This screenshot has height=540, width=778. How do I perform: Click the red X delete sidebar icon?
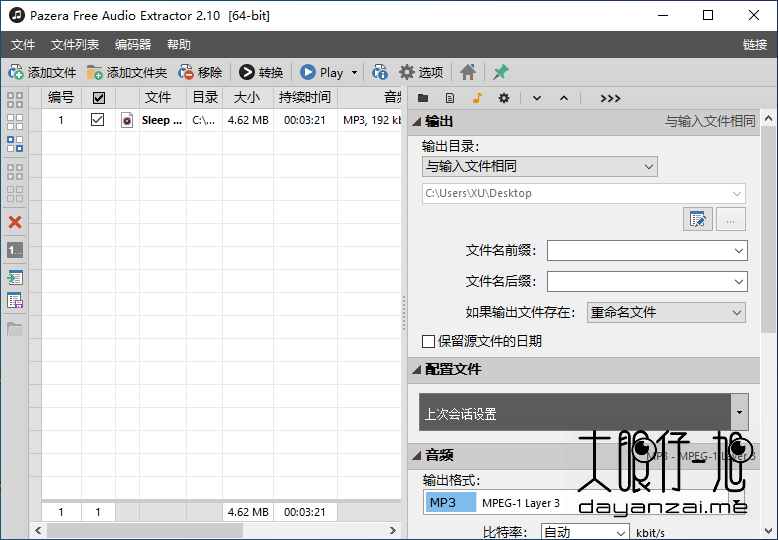point(15,222)
